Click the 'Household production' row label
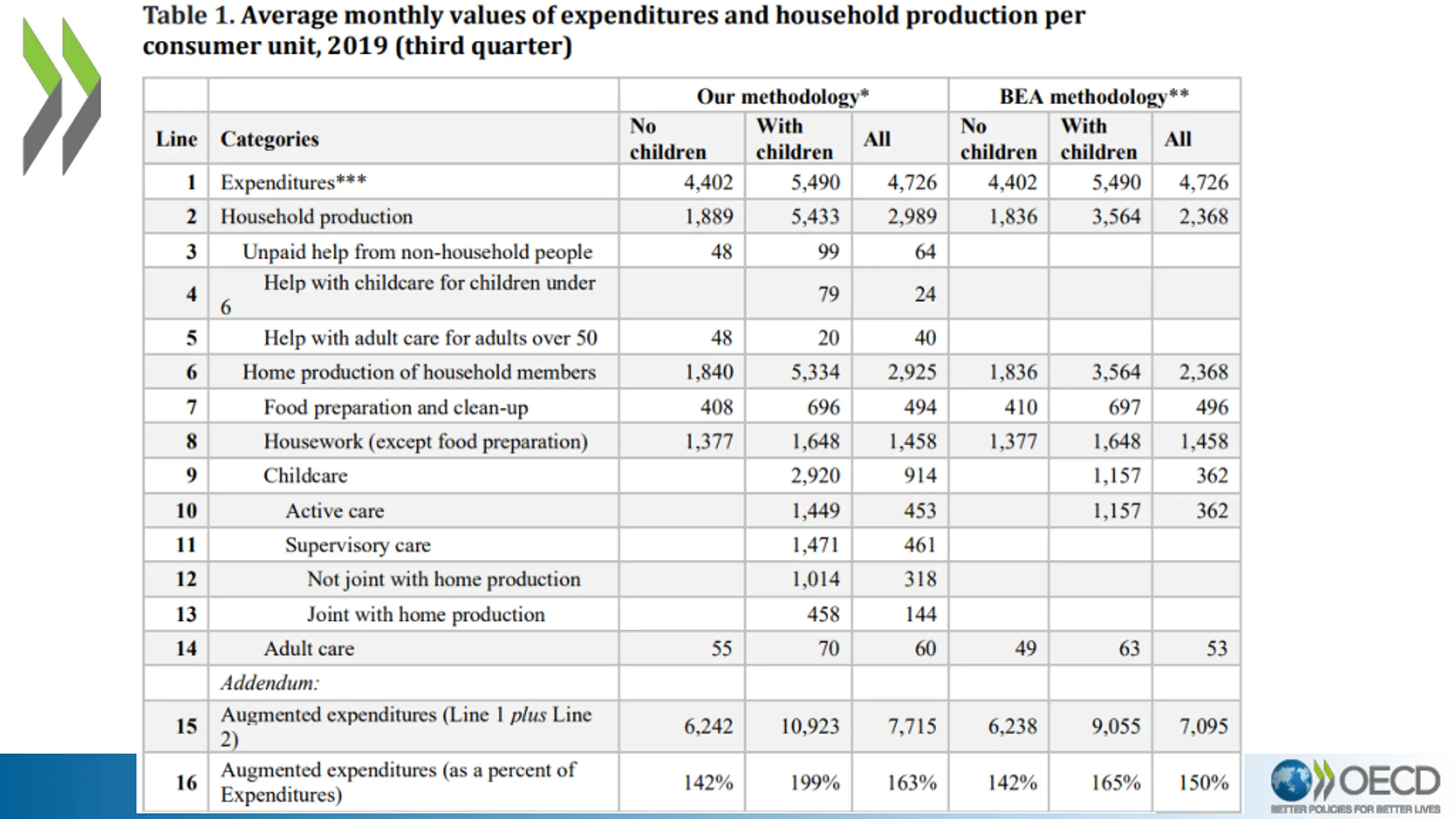 point(316,217)
